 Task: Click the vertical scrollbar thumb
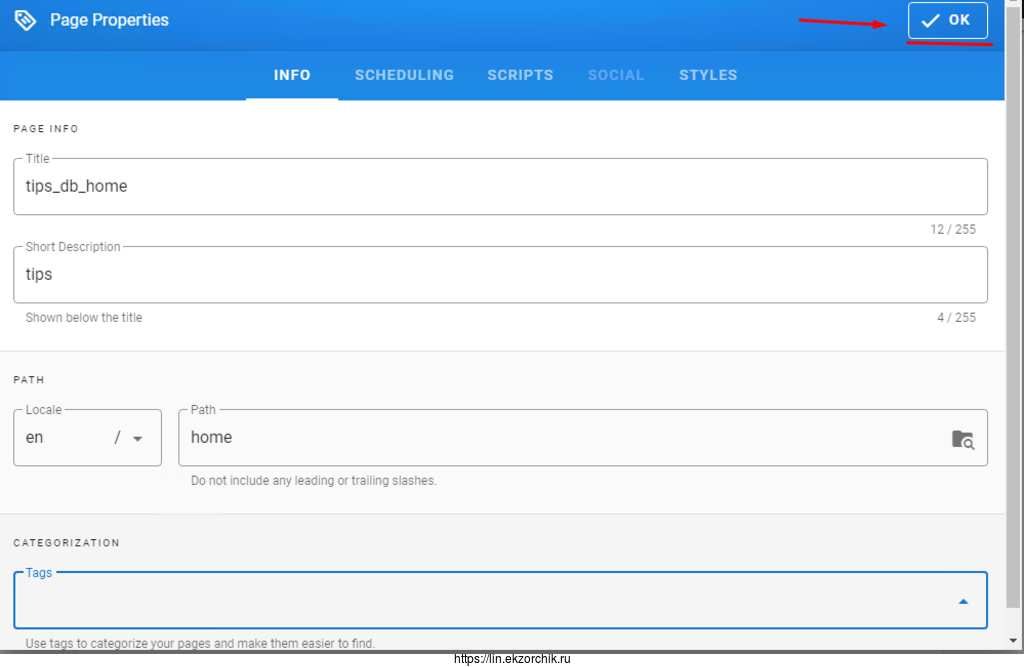[1014, 300]
